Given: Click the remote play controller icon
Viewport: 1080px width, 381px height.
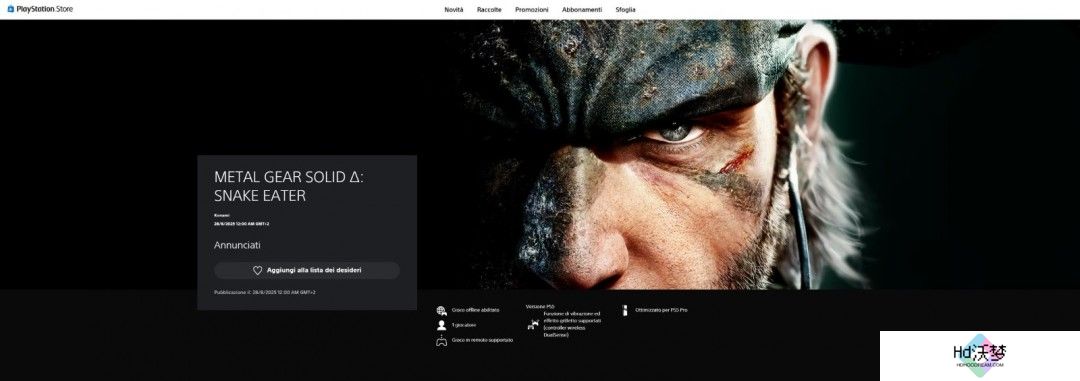Looking at the screenshot, I should point(442,340).
